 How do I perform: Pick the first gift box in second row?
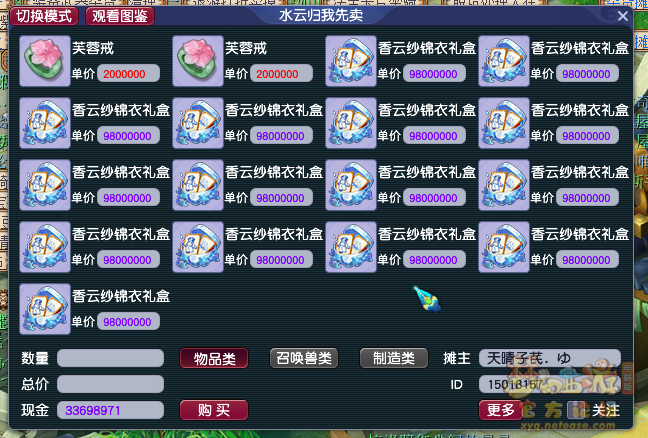[x=45, y=123]
